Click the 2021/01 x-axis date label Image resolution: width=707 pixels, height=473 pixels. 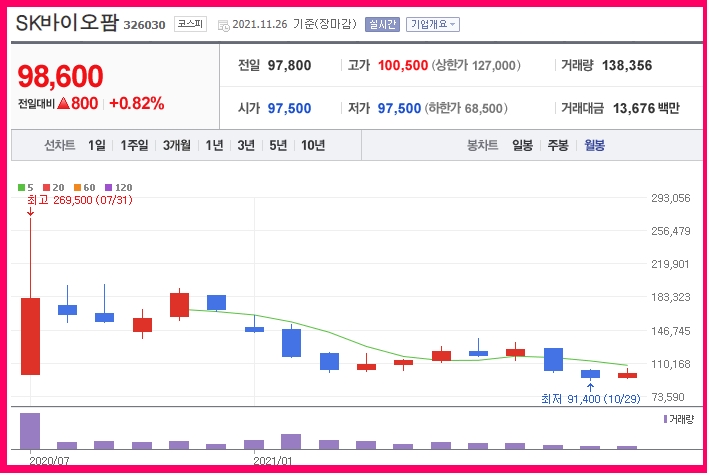(272, 461)
